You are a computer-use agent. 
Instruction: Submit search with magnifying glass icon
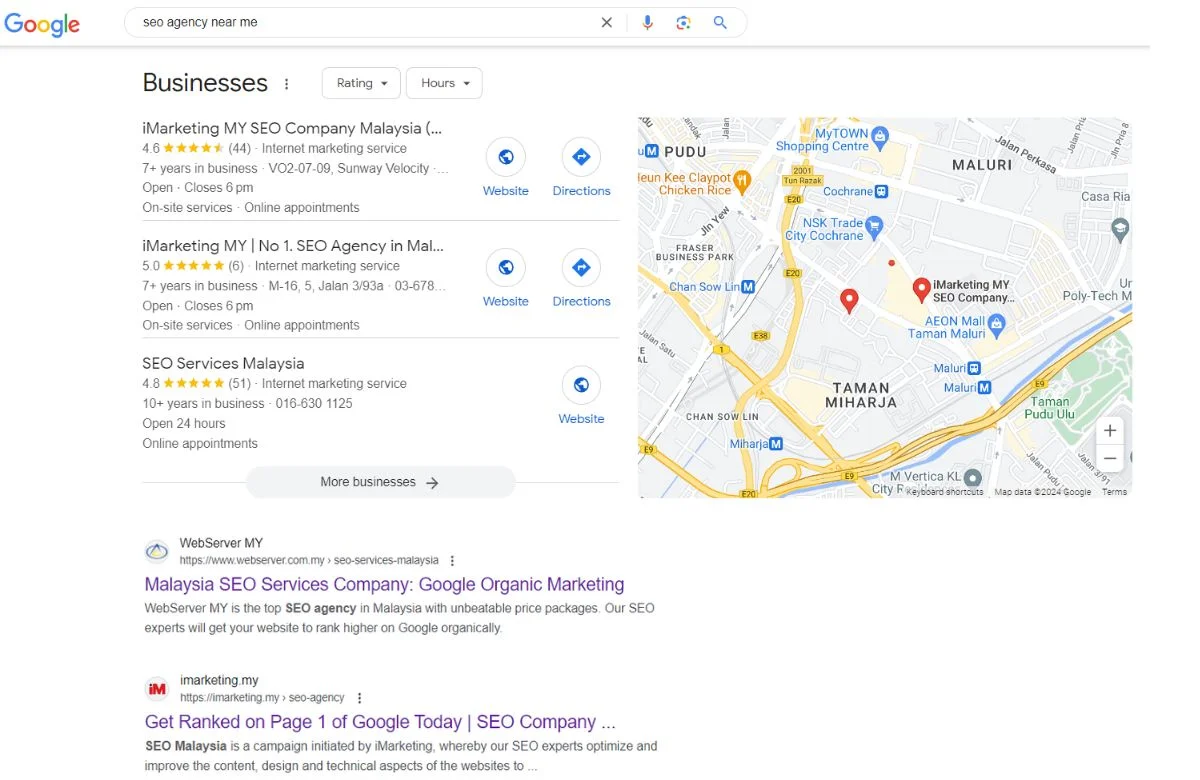tap(720, 22)
